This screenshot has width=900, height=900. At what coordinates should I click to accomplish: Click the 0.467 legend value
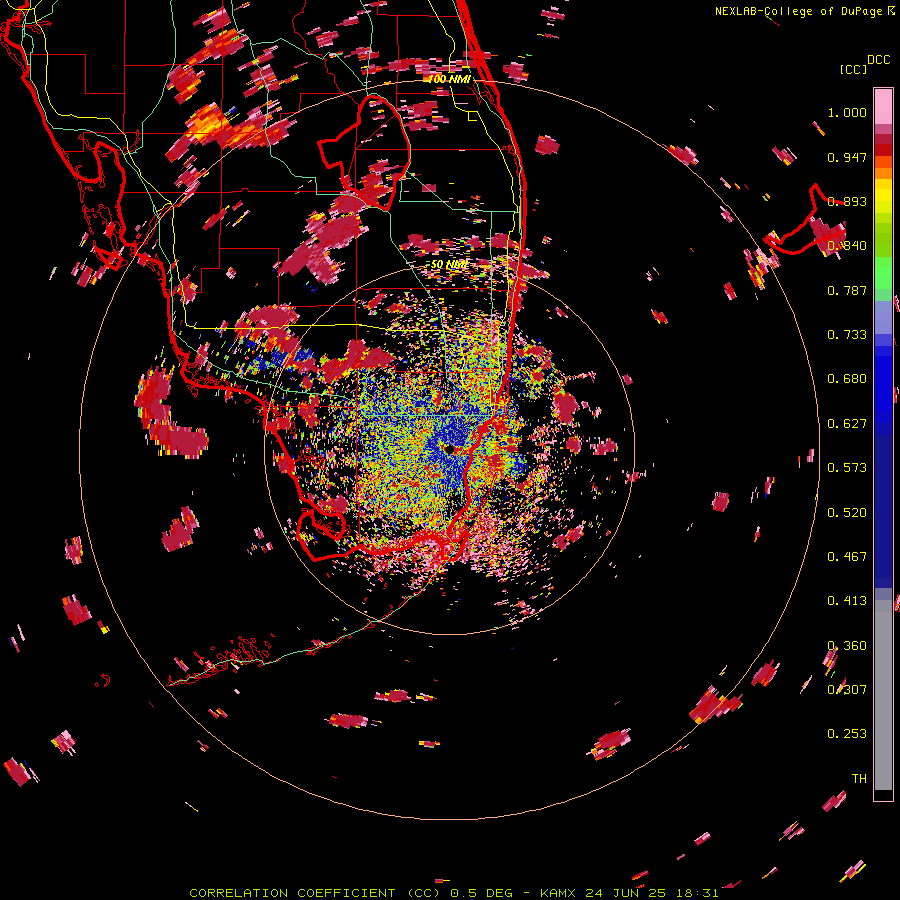pyautogui.click(x=847, y=557)
